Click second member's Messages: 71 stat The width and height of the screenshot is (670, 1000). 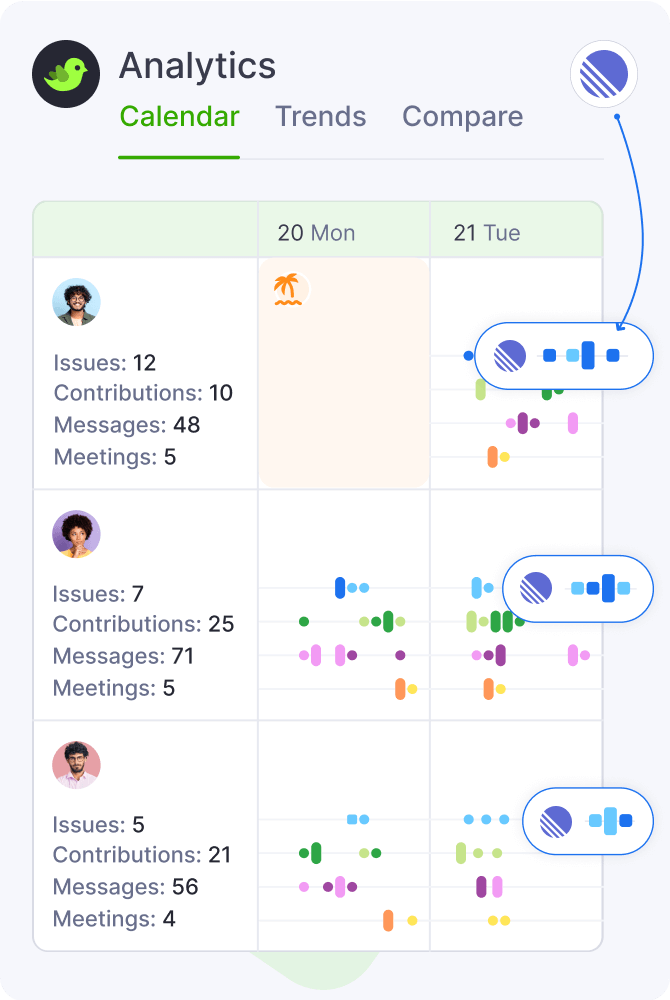pos(123,656)
